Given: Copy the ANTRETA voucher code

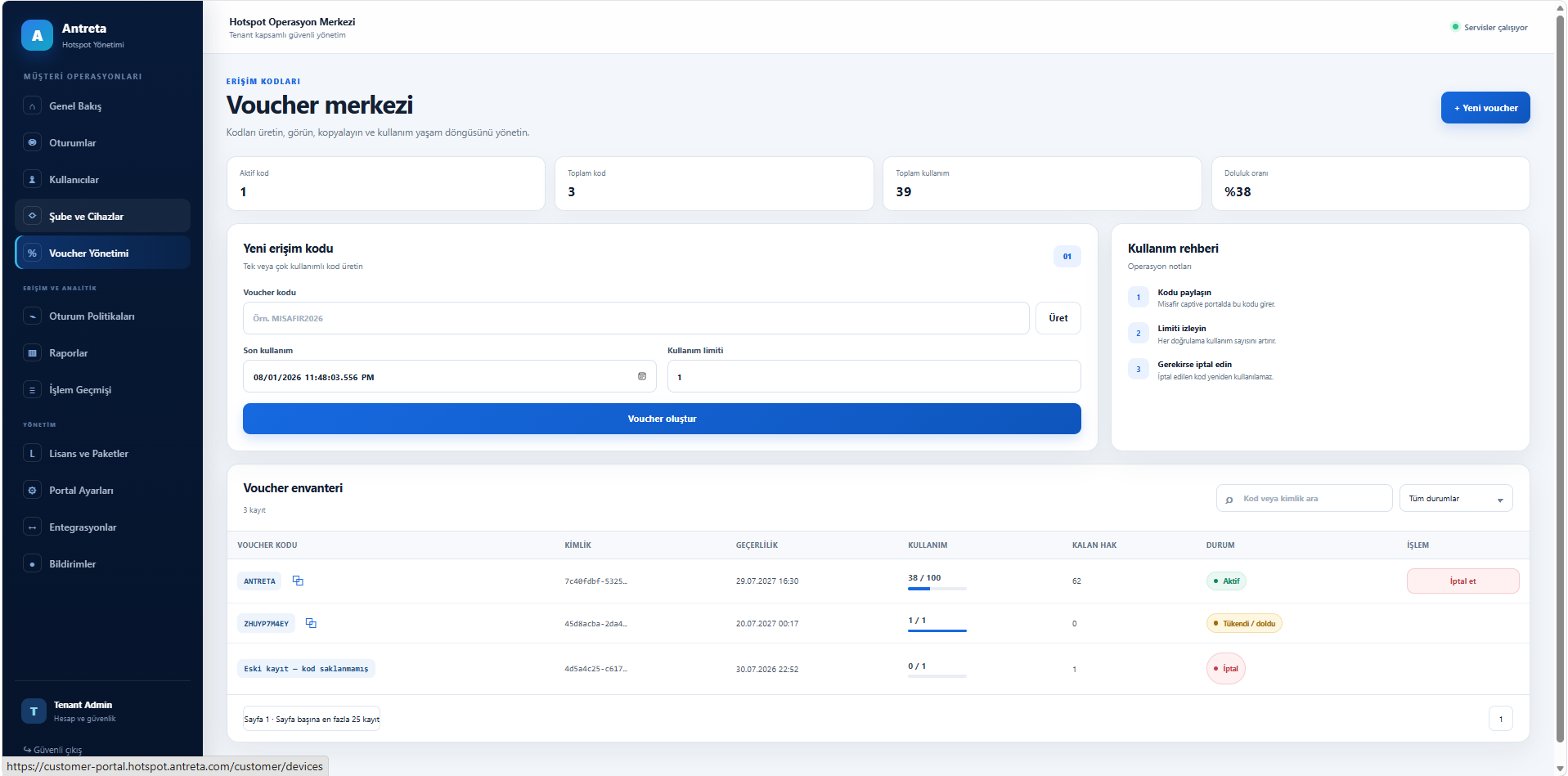Looking at the screenshot, I should [x=298, y=581].
